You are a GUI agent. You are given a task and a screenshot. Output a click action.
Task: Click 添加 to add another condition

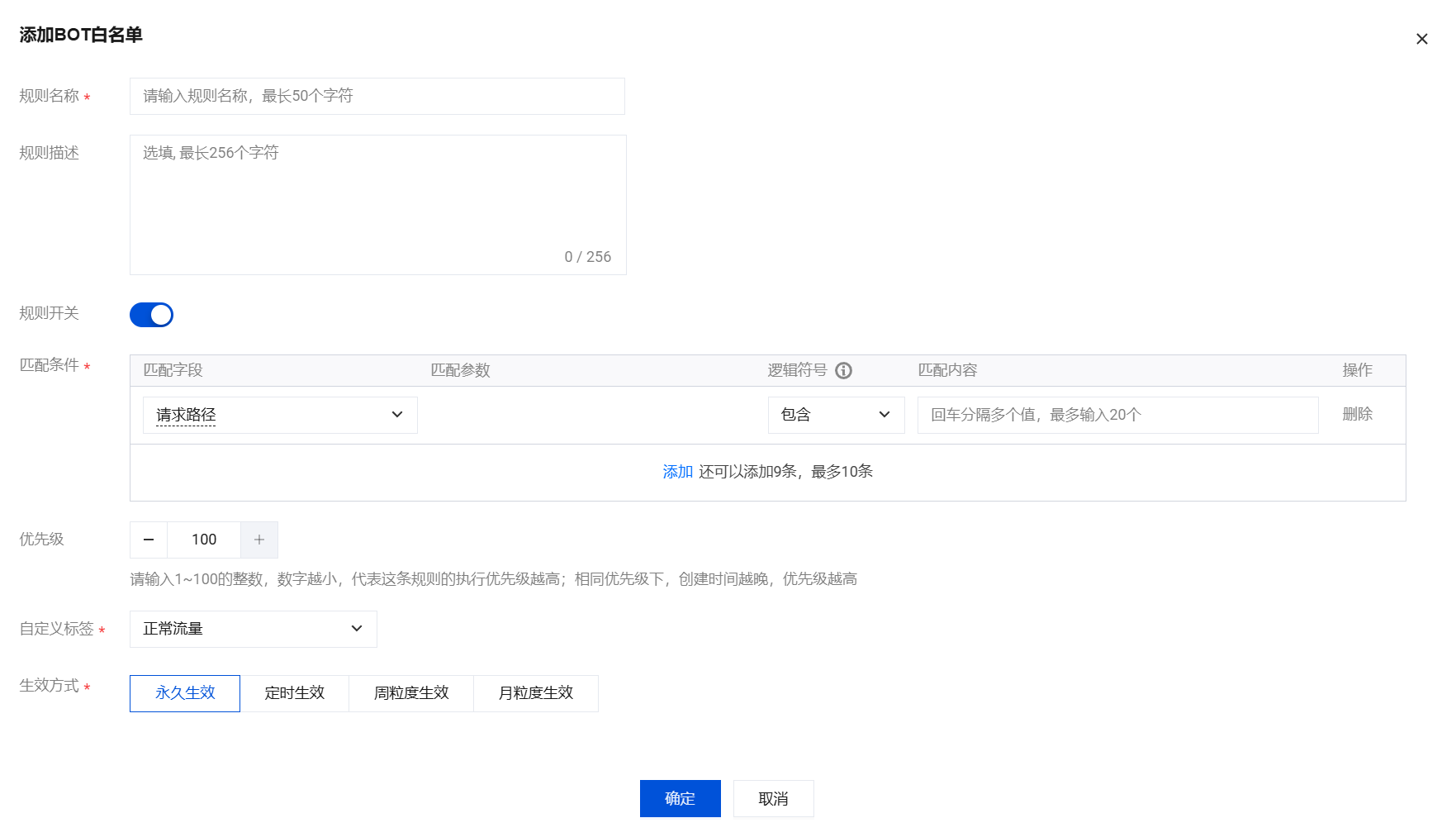pyautogui.click(x=677, y=472)
